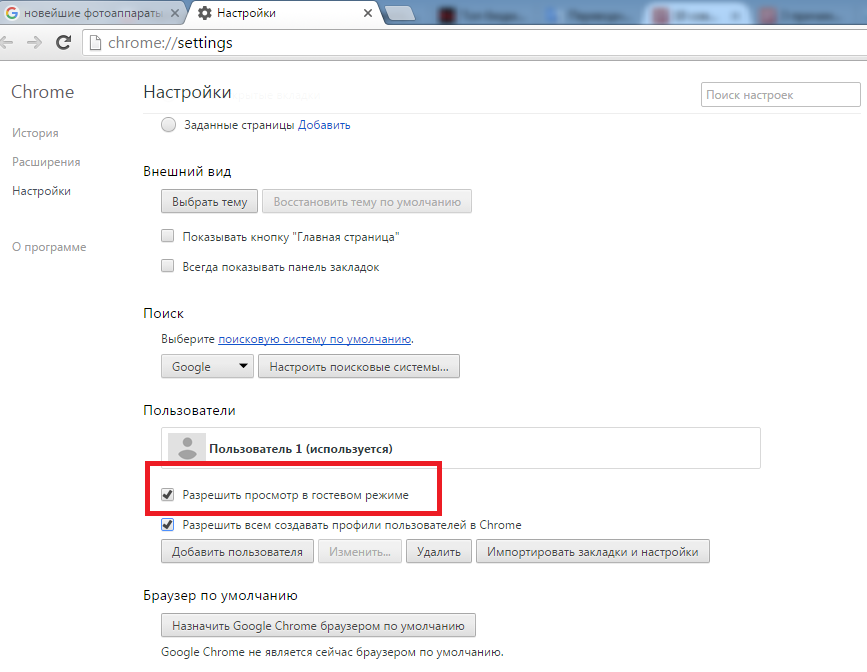
Task: Click the Изменить button
Action: pos(360,551)
